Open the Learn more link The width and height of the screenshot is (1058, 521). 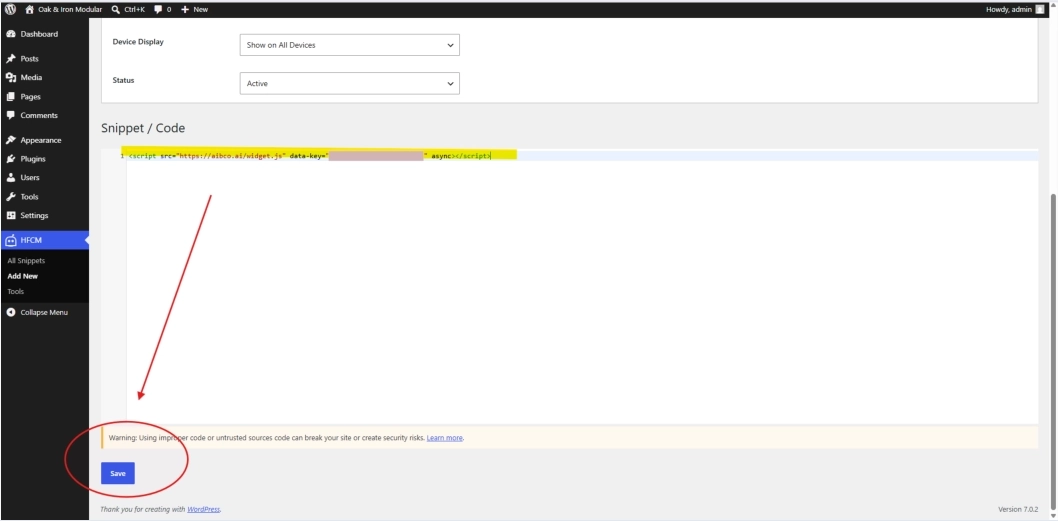[445, 437]
